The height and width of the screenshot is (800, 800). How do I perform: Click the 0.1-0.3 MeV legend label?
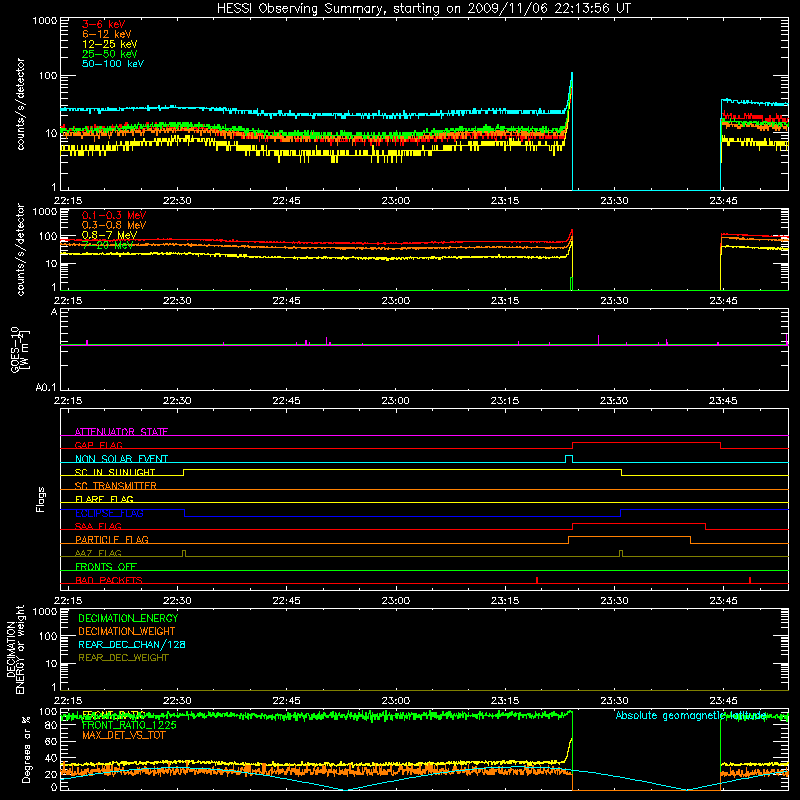(x=114, y=215)
